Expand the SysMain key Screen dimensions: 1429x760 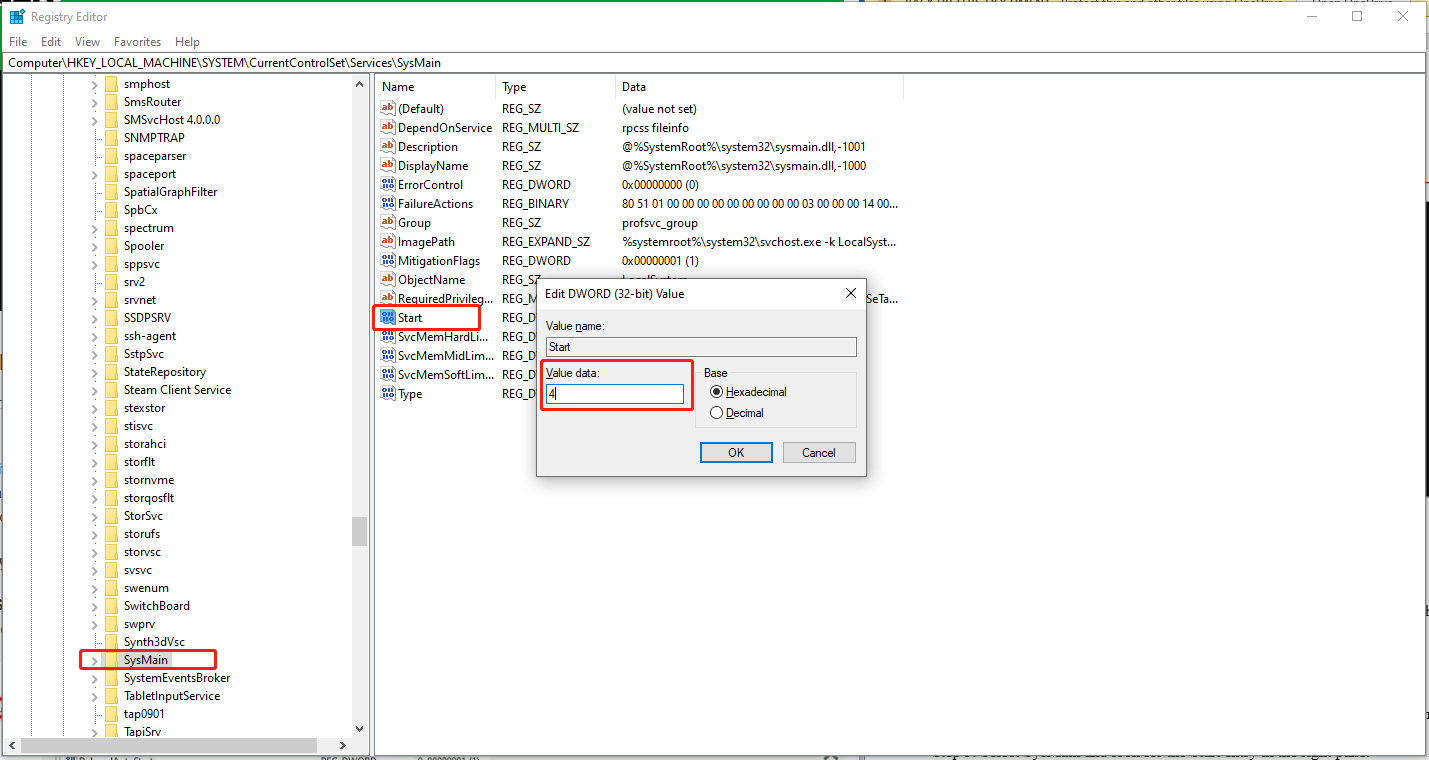point(94,660)
